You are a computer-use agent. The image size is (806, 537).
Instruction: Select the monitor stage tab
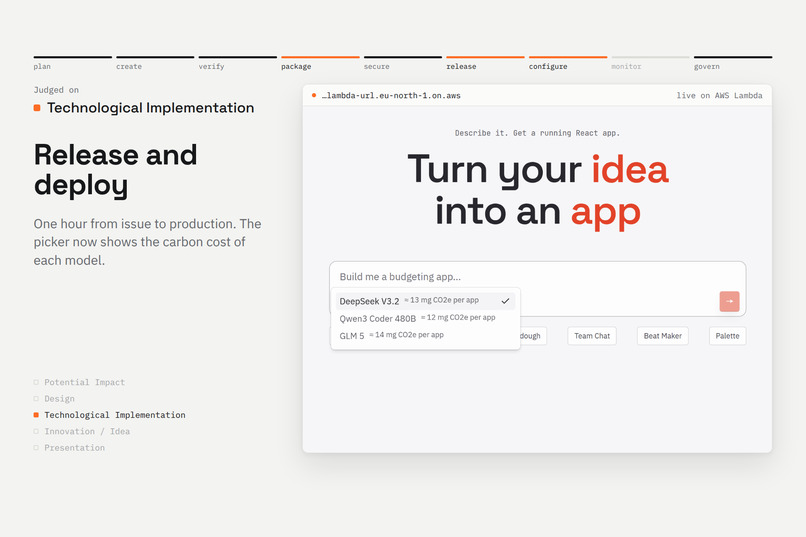tap(650, 63)
